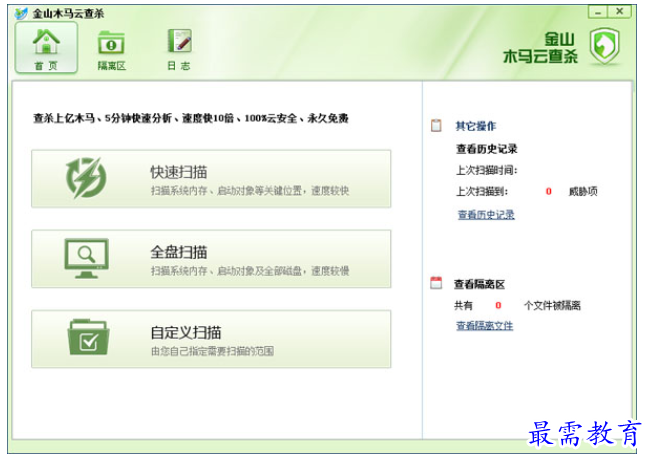The image size is (650, 465).
Task: Start 全盘扫描 full disk scan
Action: [x=211, y=259]
